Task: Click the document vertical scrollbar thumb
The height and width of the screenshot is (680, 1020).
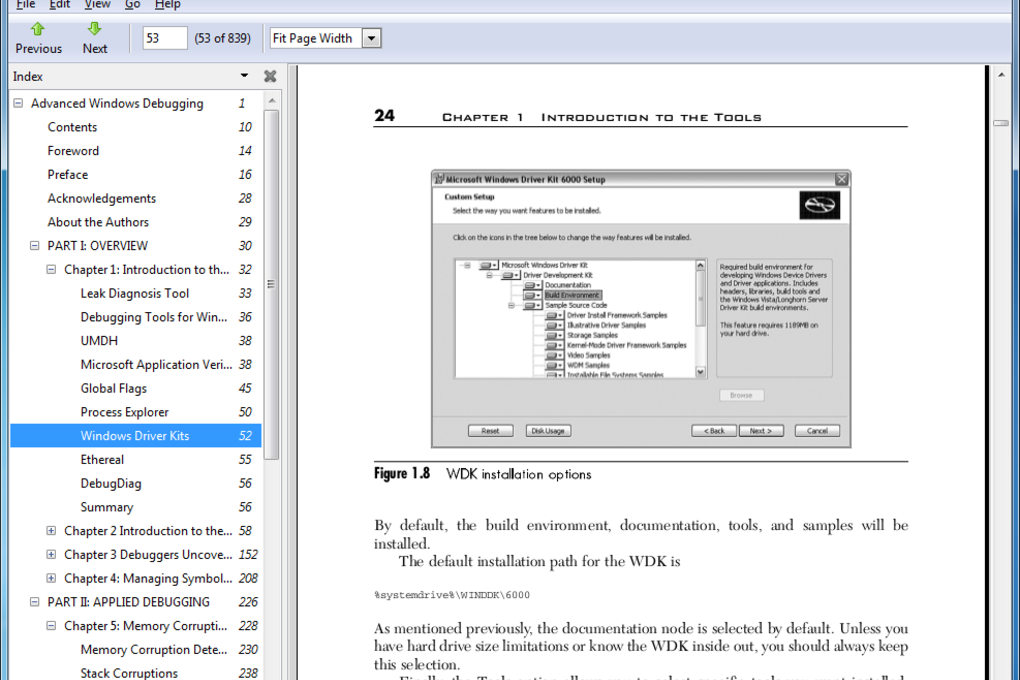Action: [1000, 122]
